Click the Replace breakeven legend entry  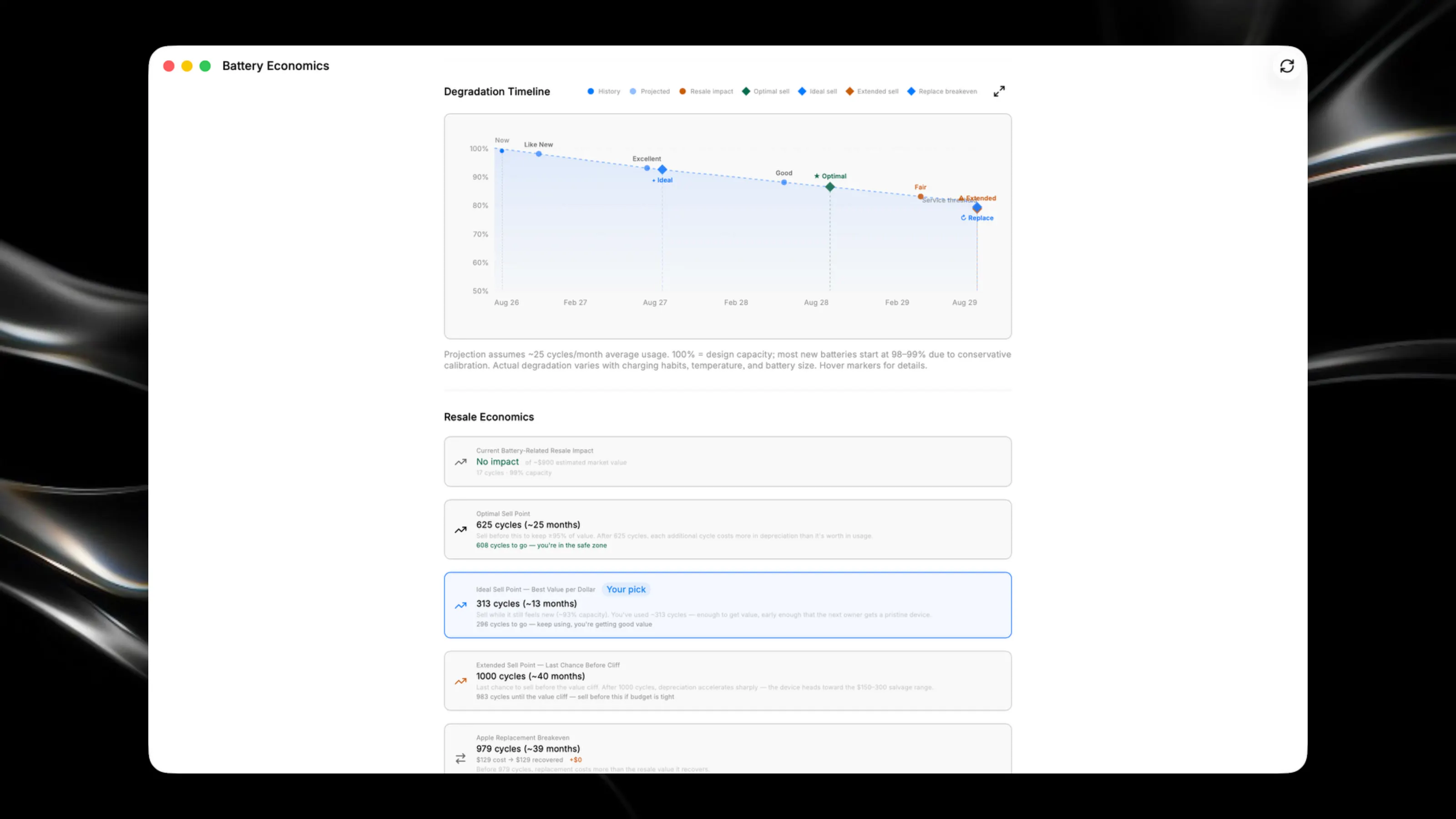(x=942, y=91)
